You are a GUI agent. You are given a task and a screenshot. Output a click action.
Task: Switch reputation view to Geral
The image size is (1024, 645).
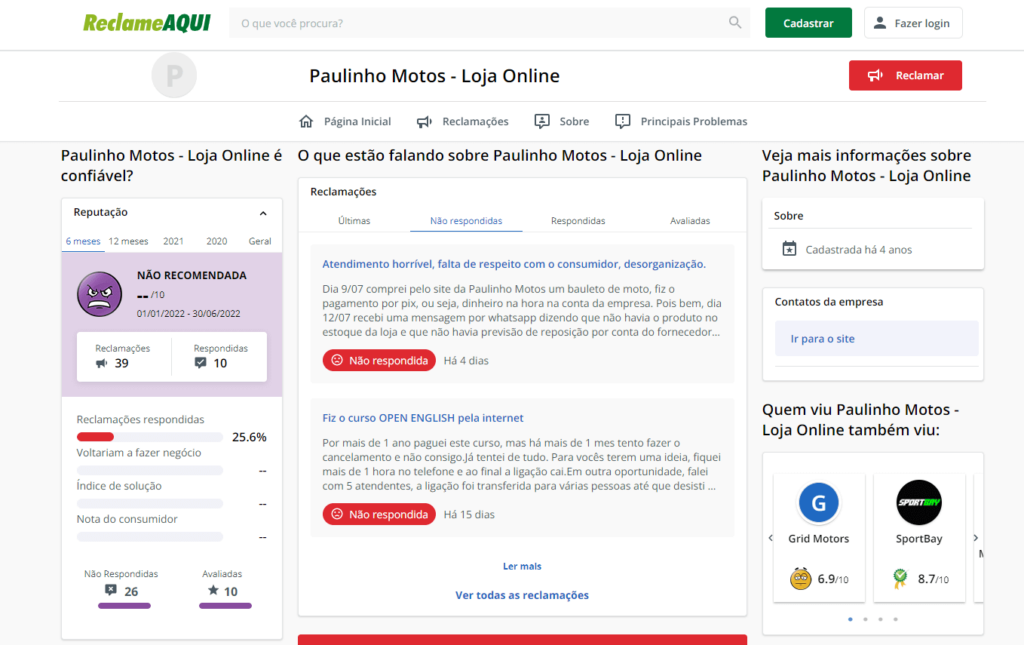coord(259,241)
